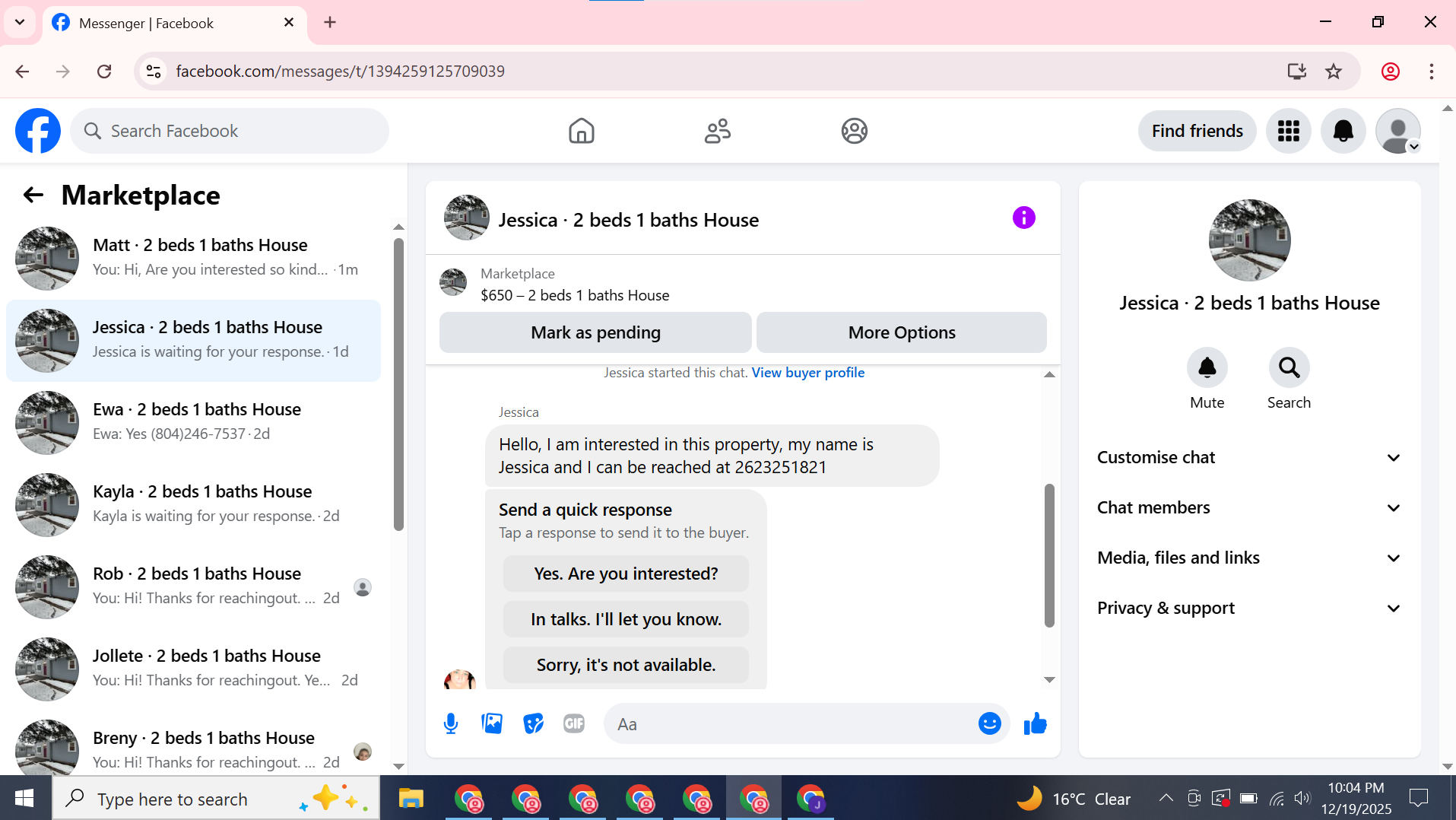
Task: Open the Friends icon in top navigation
Action: click(x=718, y=131)
